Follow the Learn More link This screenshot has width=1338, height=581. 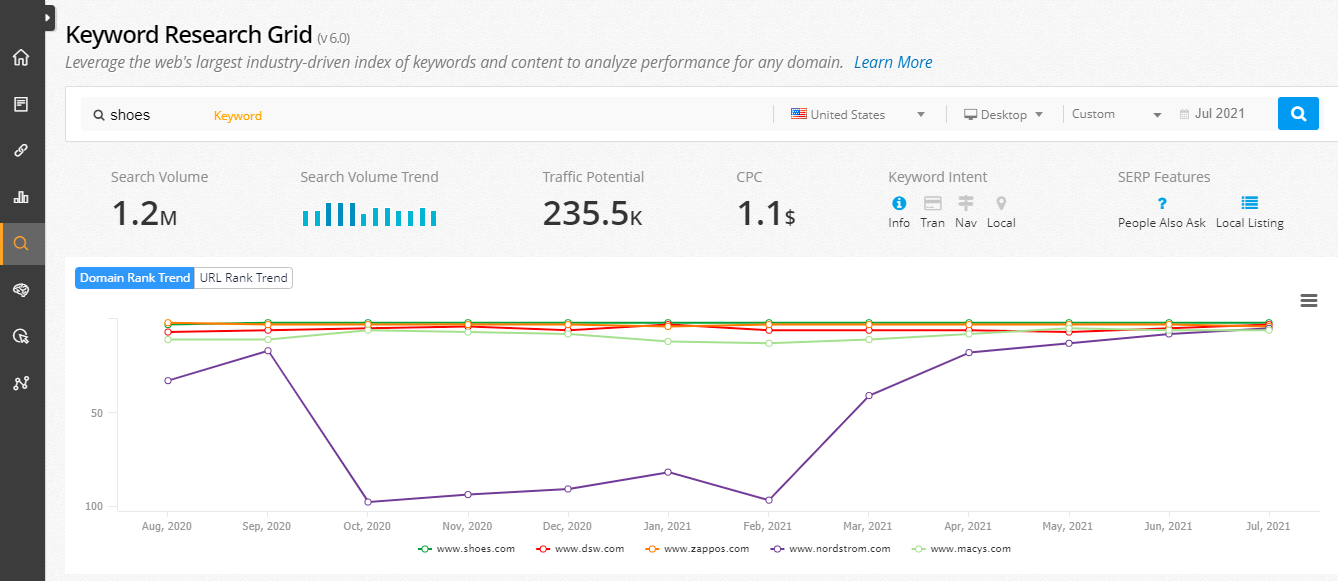tap(892, 62)
